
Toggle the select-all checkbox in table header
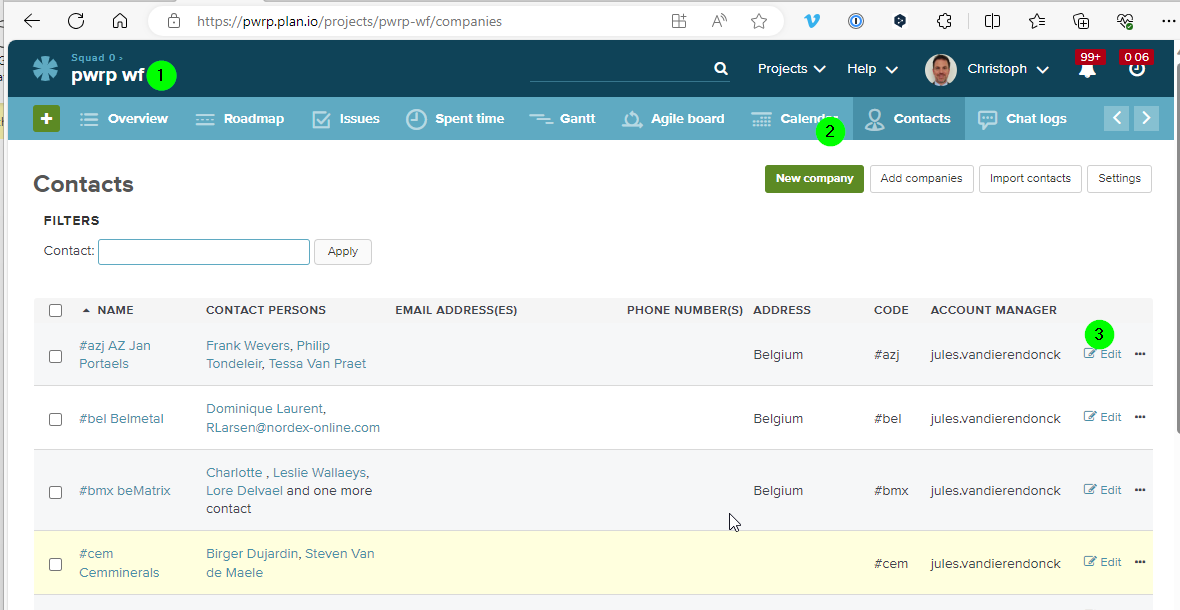pos(56,310)
